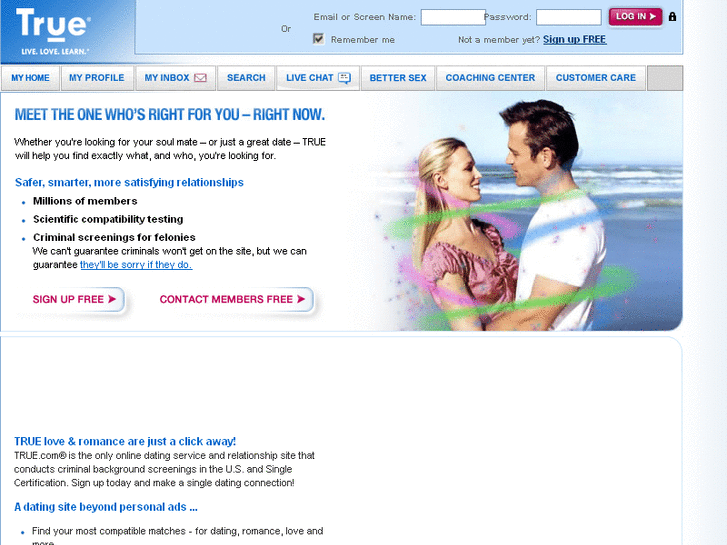
Task: Click the Meet The One Who's Right heading
Action: [170, 115]
